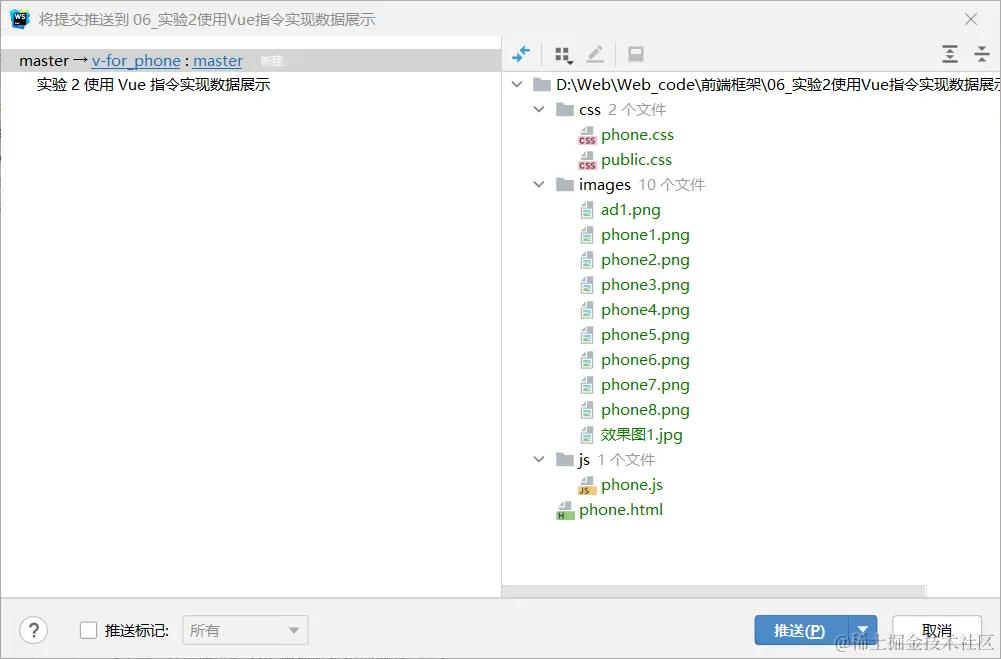Open the v-for_phone branch link
1001x659 pixels.
[x=136, y=60]
